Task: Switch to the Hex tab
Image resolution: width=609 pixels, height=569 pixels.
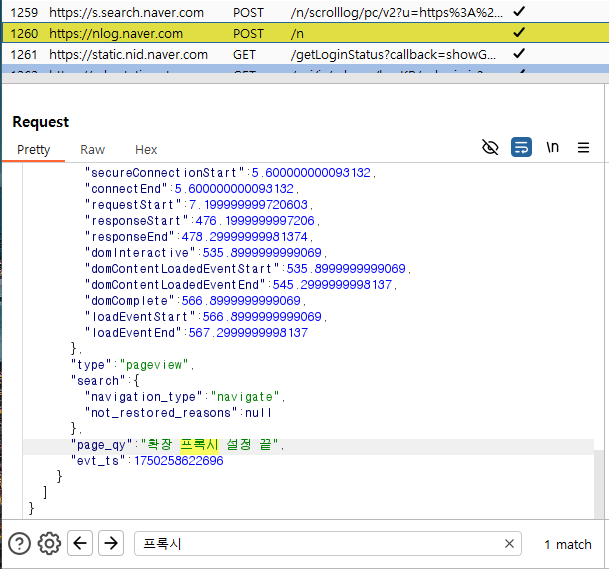Action: 146,150
